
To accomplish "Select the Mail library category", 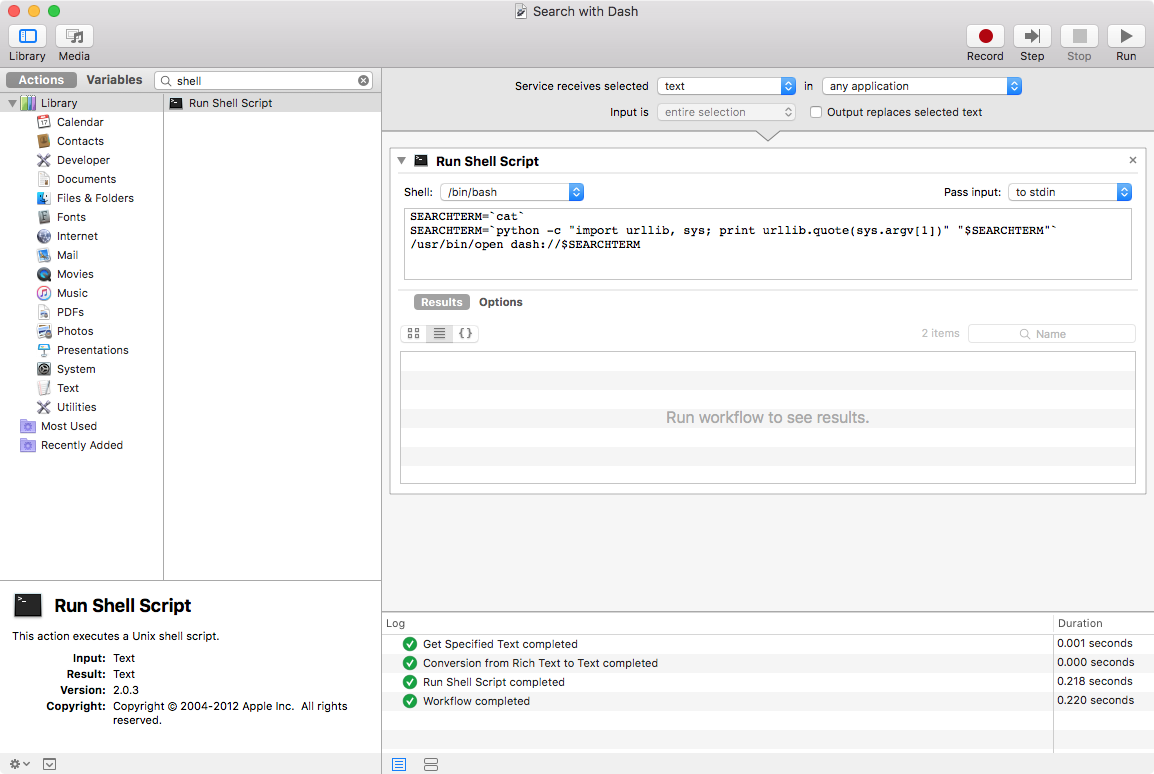I will 67,255.
